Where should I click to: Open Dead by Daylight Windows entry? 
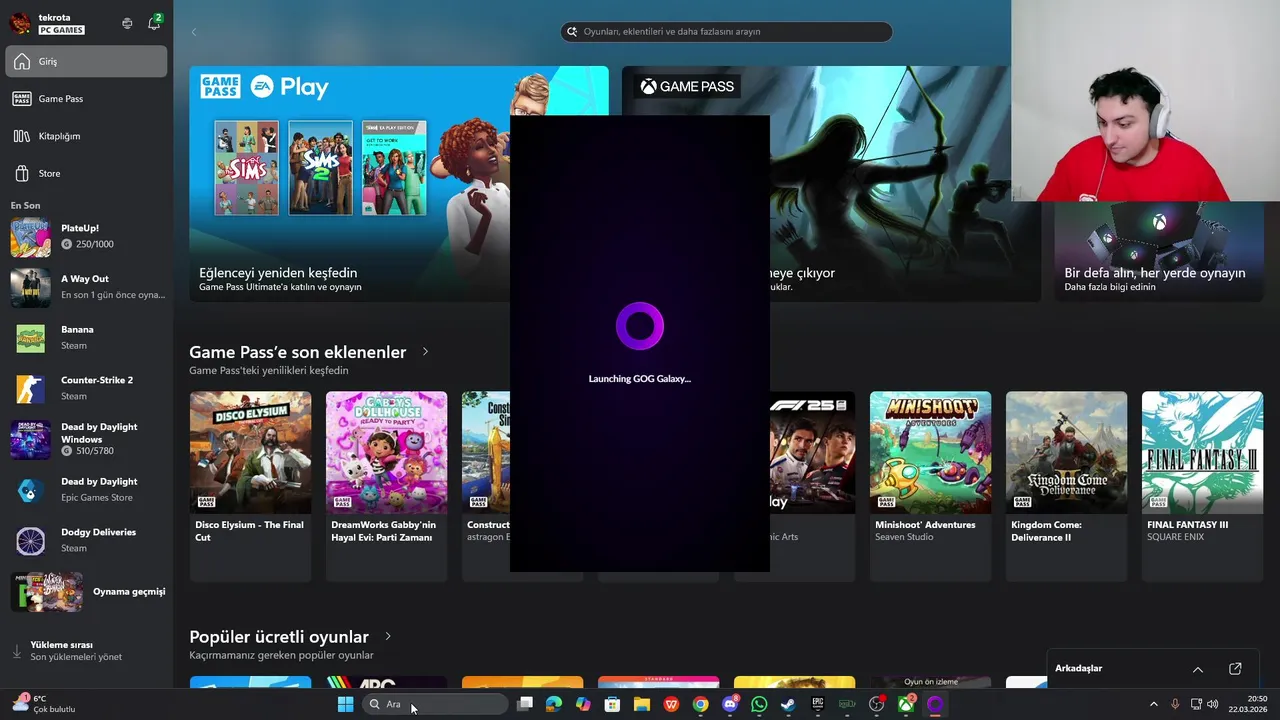[86, 439]
